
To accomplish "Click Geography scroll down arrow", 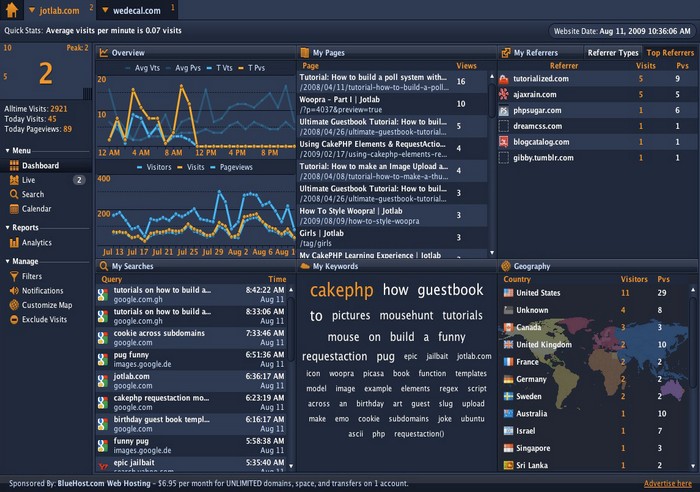I will coord(693,466).
